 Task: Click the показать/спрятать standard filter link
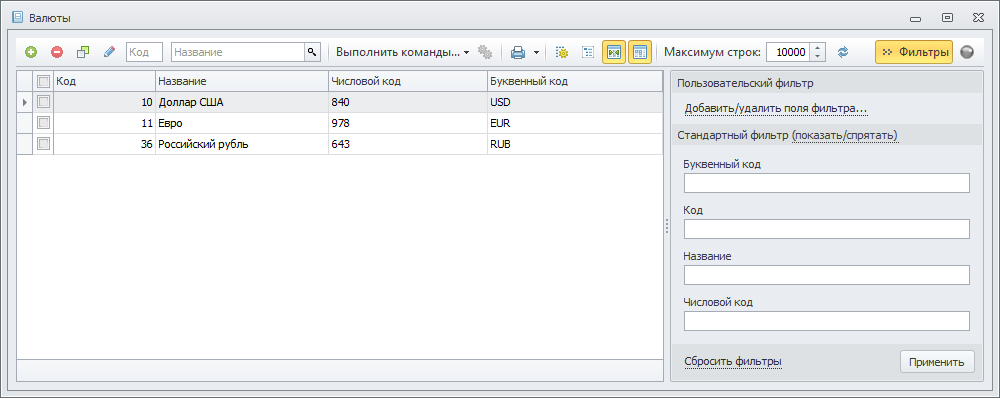point(846,135)
